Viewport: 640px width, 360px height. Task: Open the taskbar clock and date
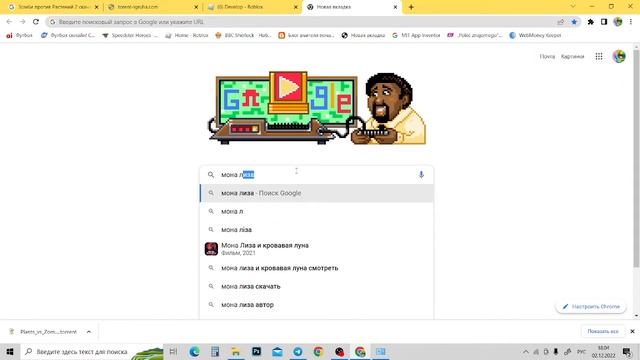click(603, 351)
